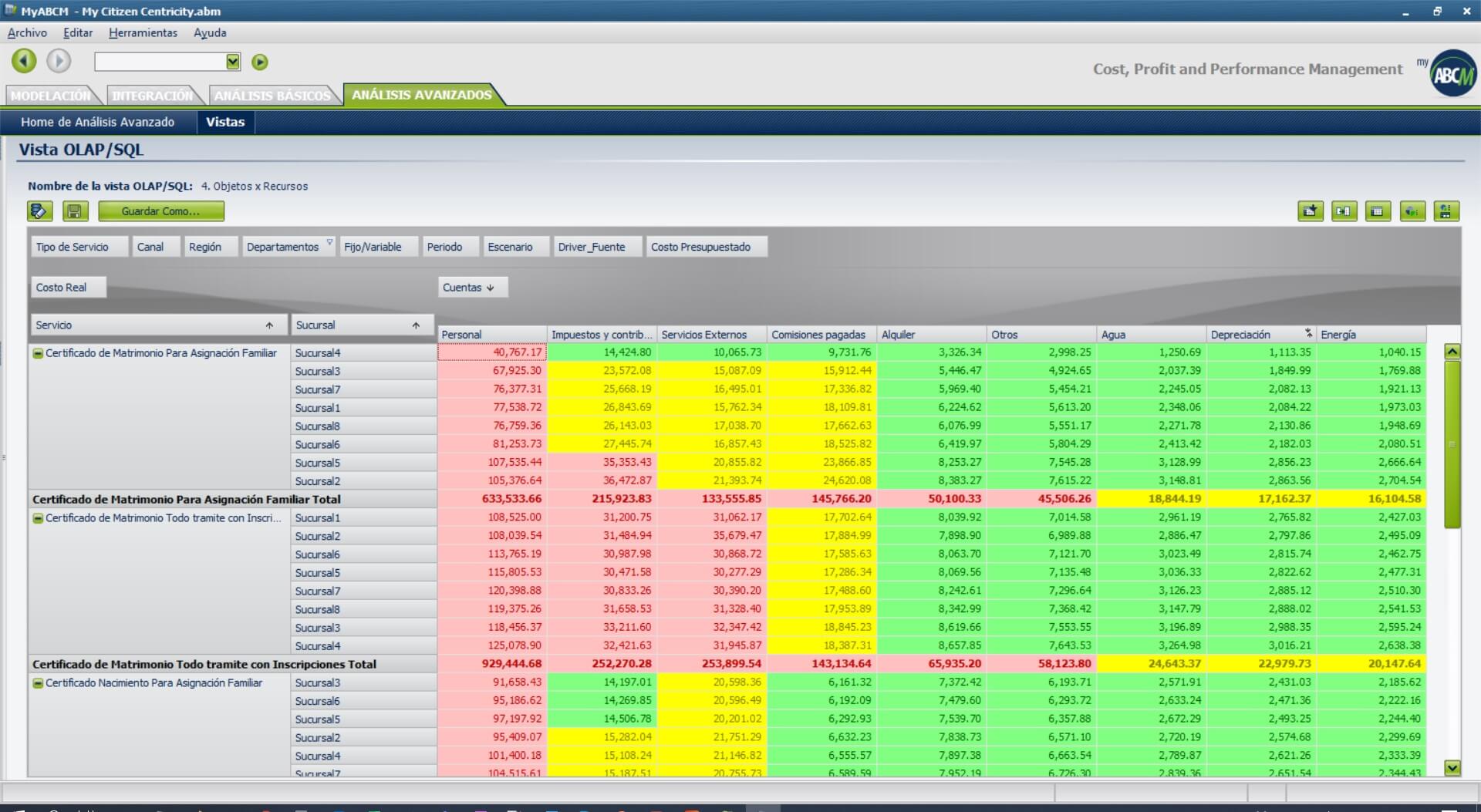Click the Alquiler column header
Viewport: 1481px width, 812px height.
[x=932, y=335]
